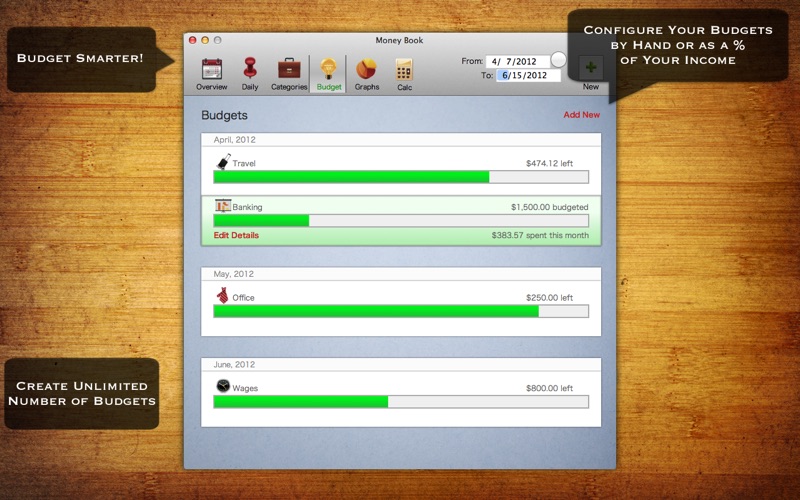Click the Add New link
The height and width of the screenshot is (500, 800).
(582, 115)
